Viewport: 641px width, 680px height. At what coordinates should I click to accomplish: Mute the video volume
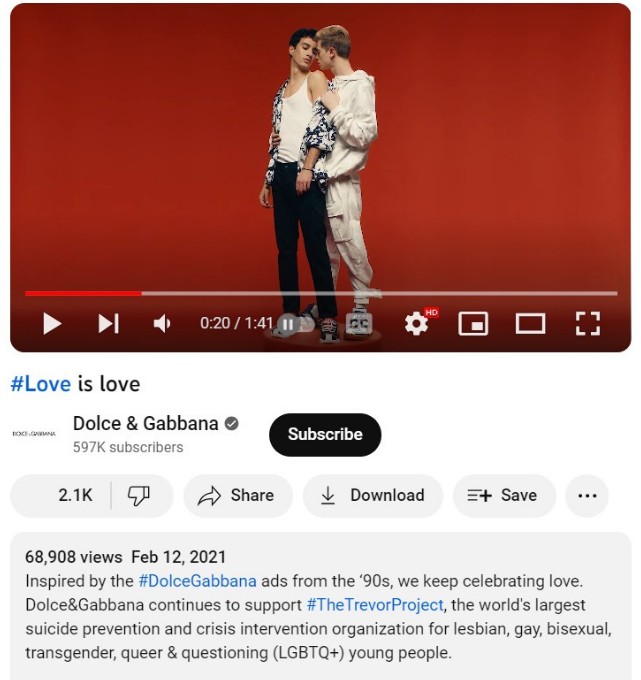pyautogui.click(x=162, y=324)
